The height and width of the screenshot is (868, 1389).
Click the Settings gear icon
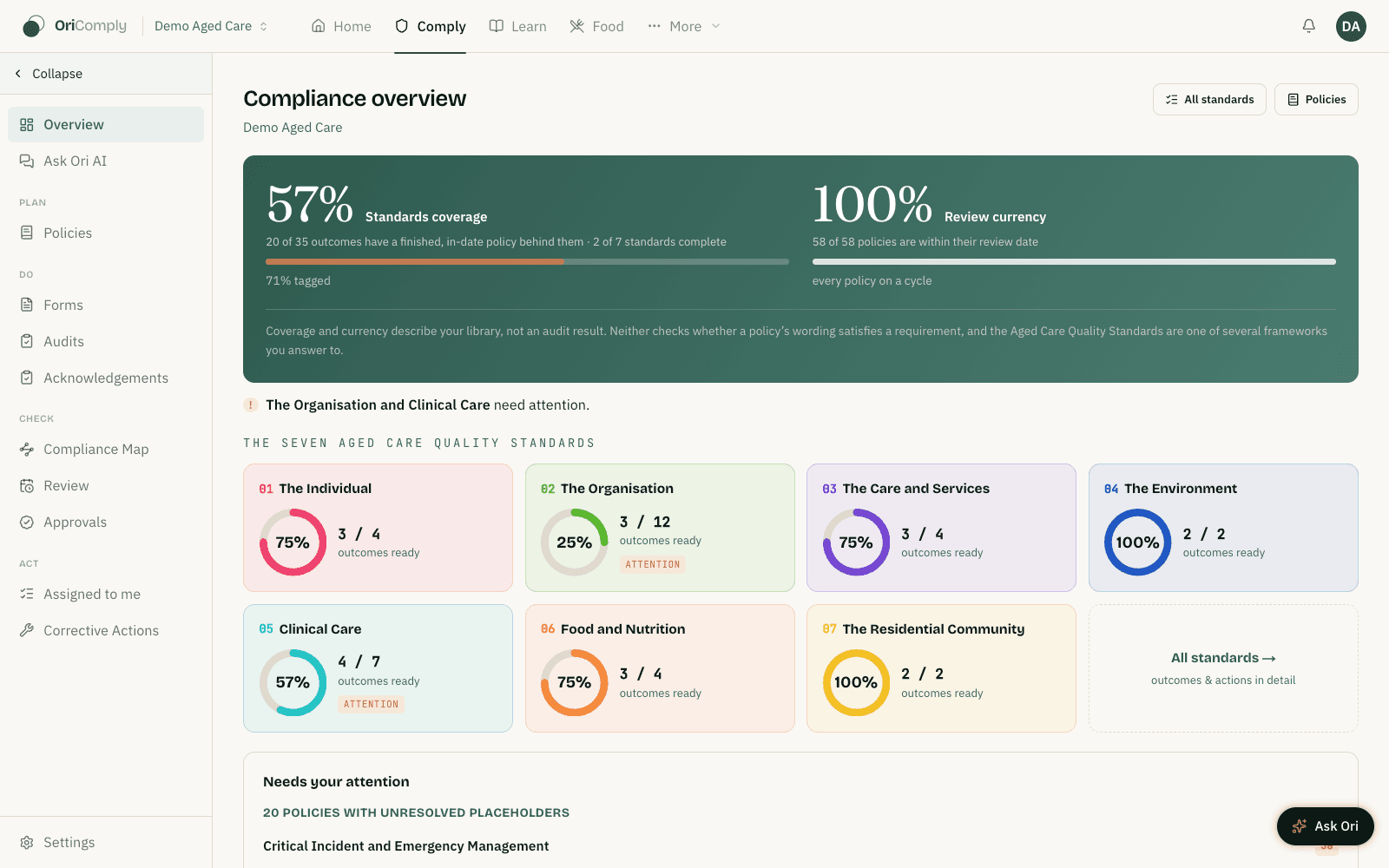click(27, 843)
